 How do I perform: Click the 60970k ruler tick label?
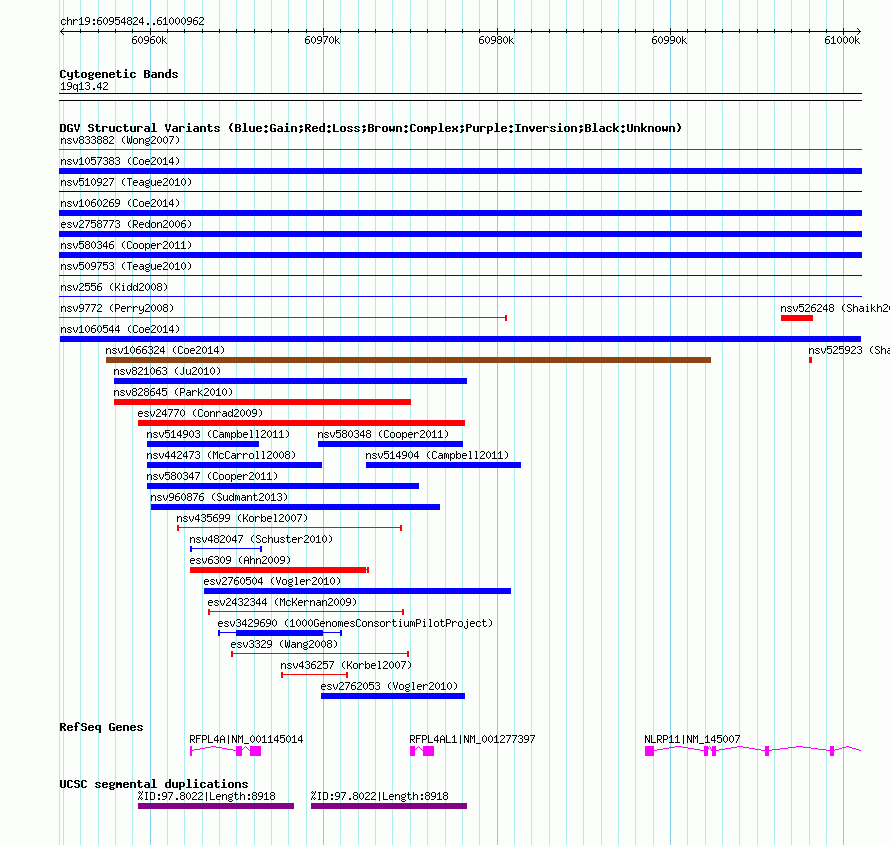(322, 40)
